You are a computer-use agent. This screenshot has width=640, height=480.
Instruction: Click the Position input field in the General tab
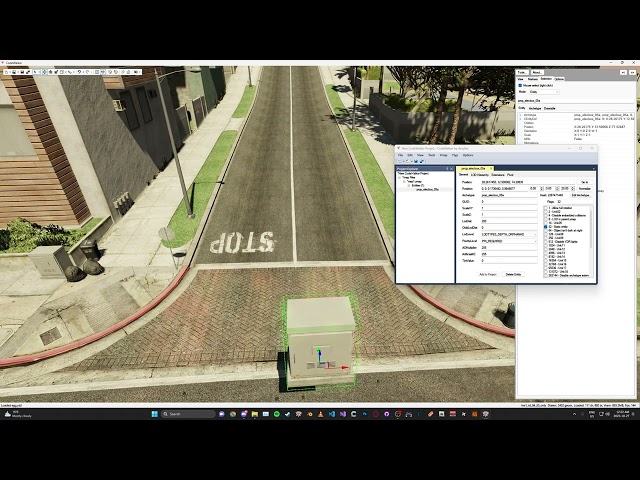pos(528,182)
